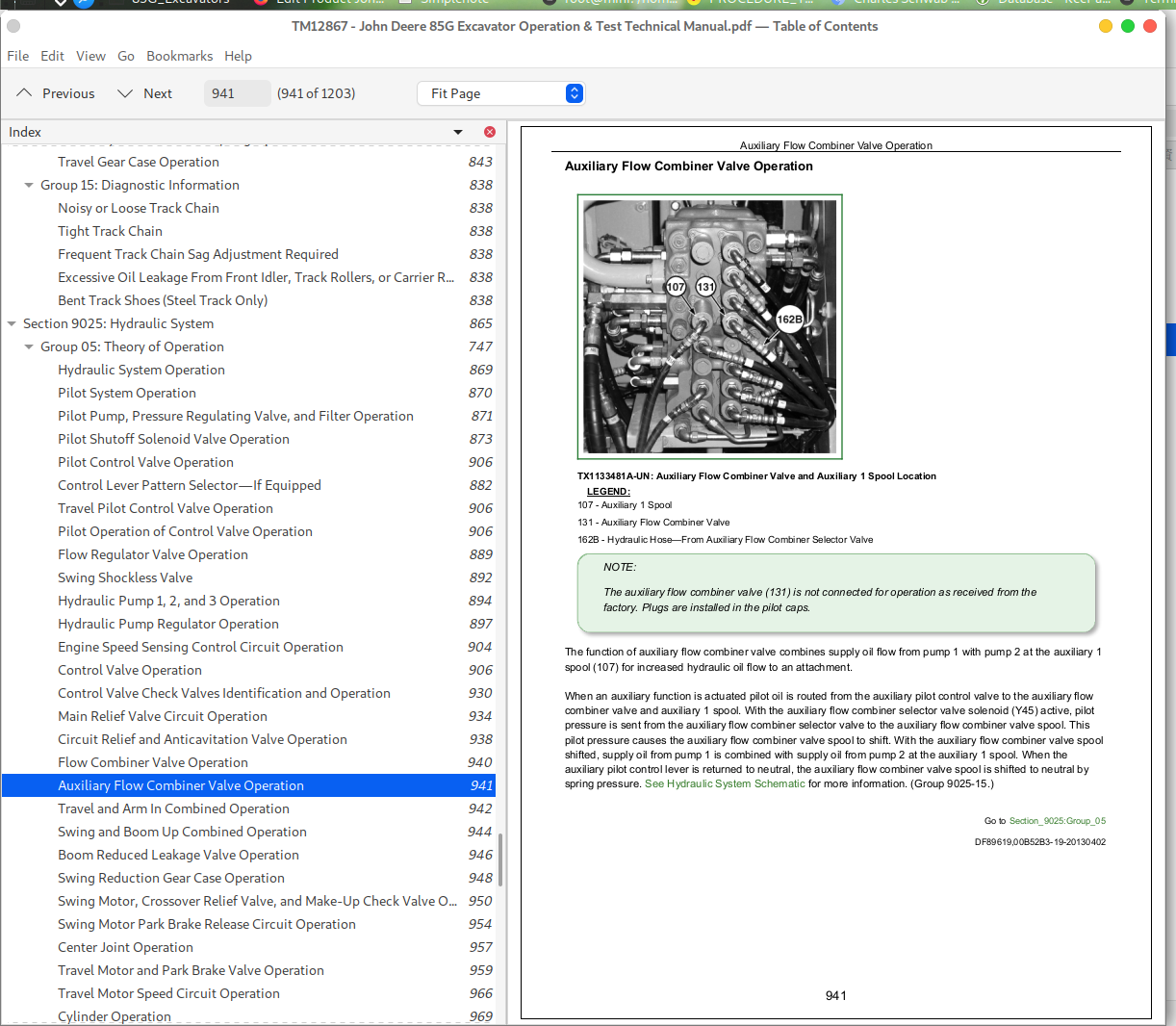Viewport: 1176px width, 1026px height.
Task: Follow the See Hydraulic System Schematic link
Action: (725, 783)
